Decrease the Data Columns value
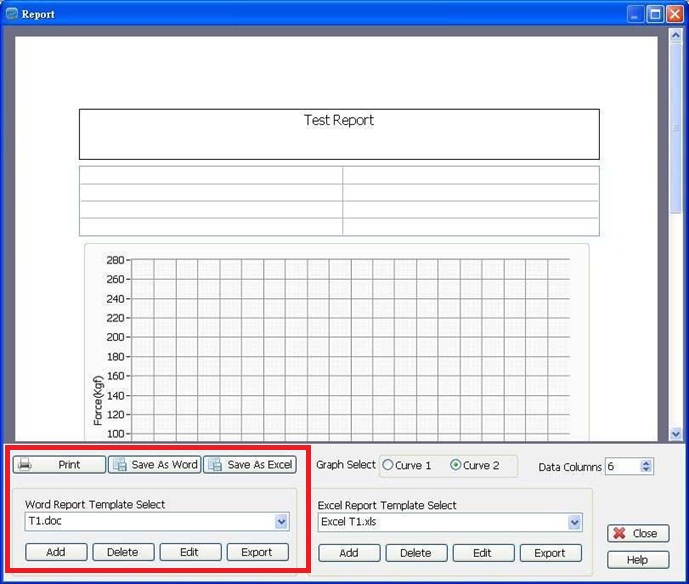Screen dimensions: 689x584 pyautogui.click(x=646, y=469)
